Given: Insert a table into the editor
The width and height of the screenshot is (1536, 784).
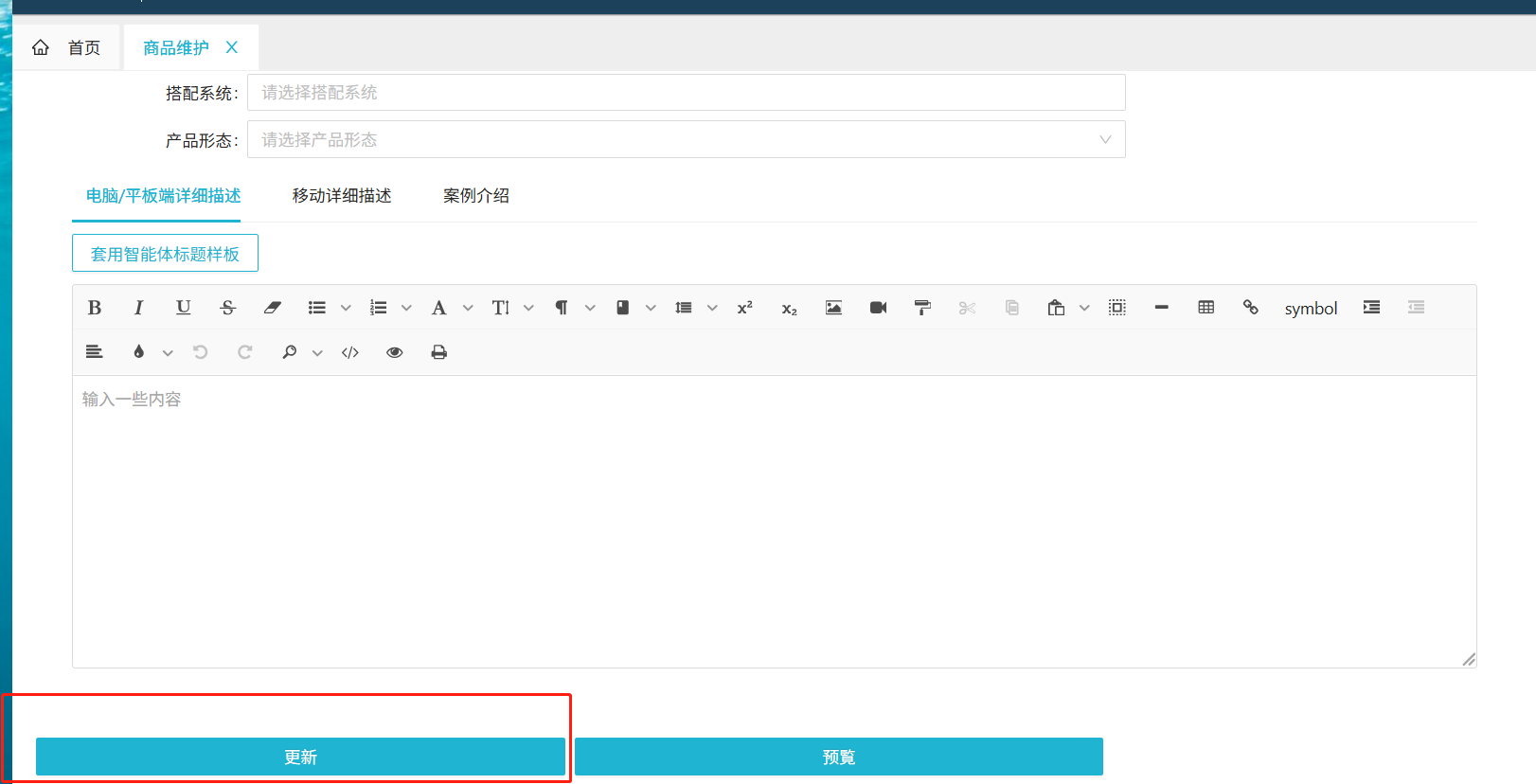Looking at the screenshot, I should tap(1206, 308).
